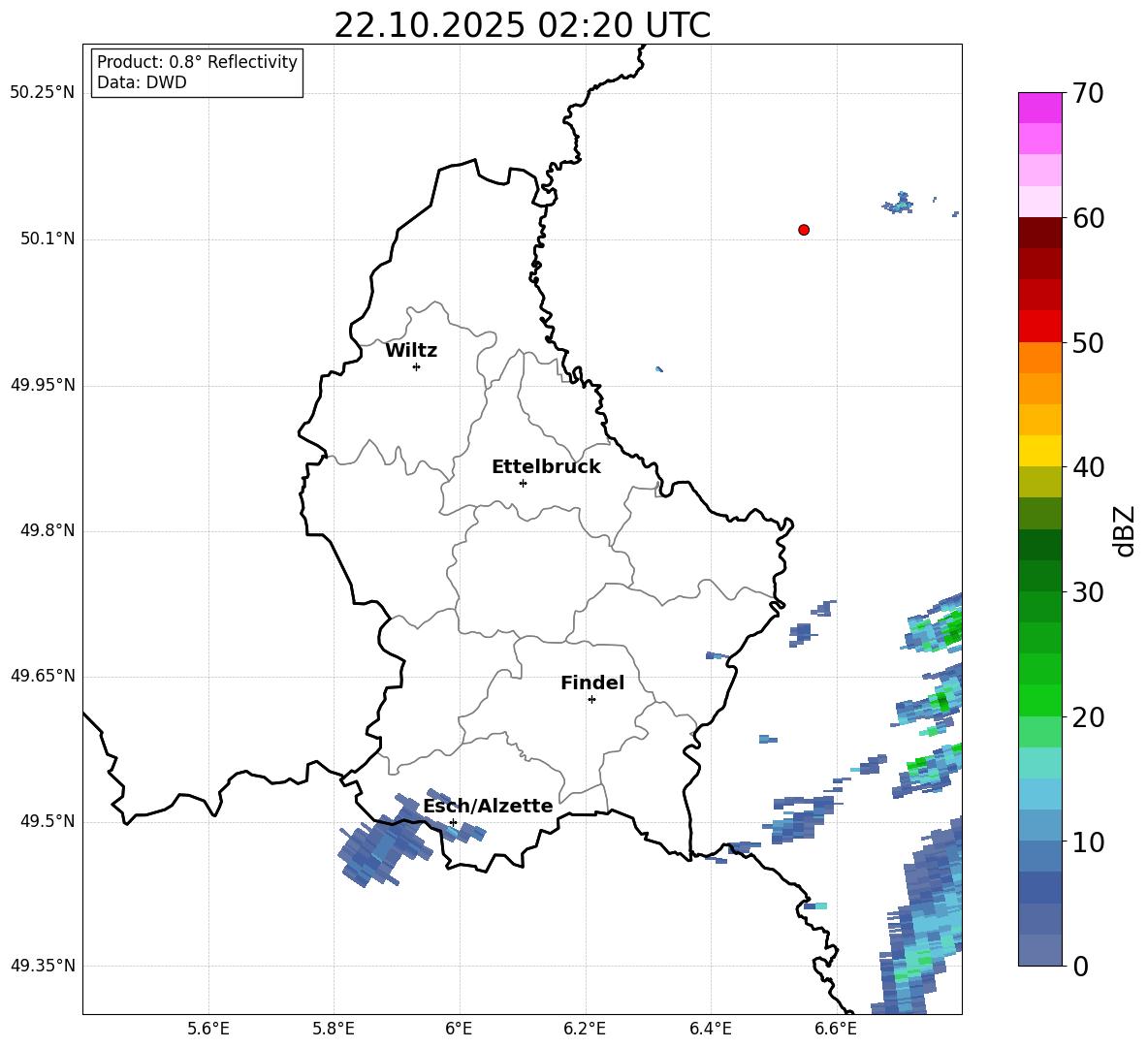Screen dimensions: 1148x1048
Task: Click the bright green colorbar segment above 20
Action: pyautogui.click(x=1039, y=700)
